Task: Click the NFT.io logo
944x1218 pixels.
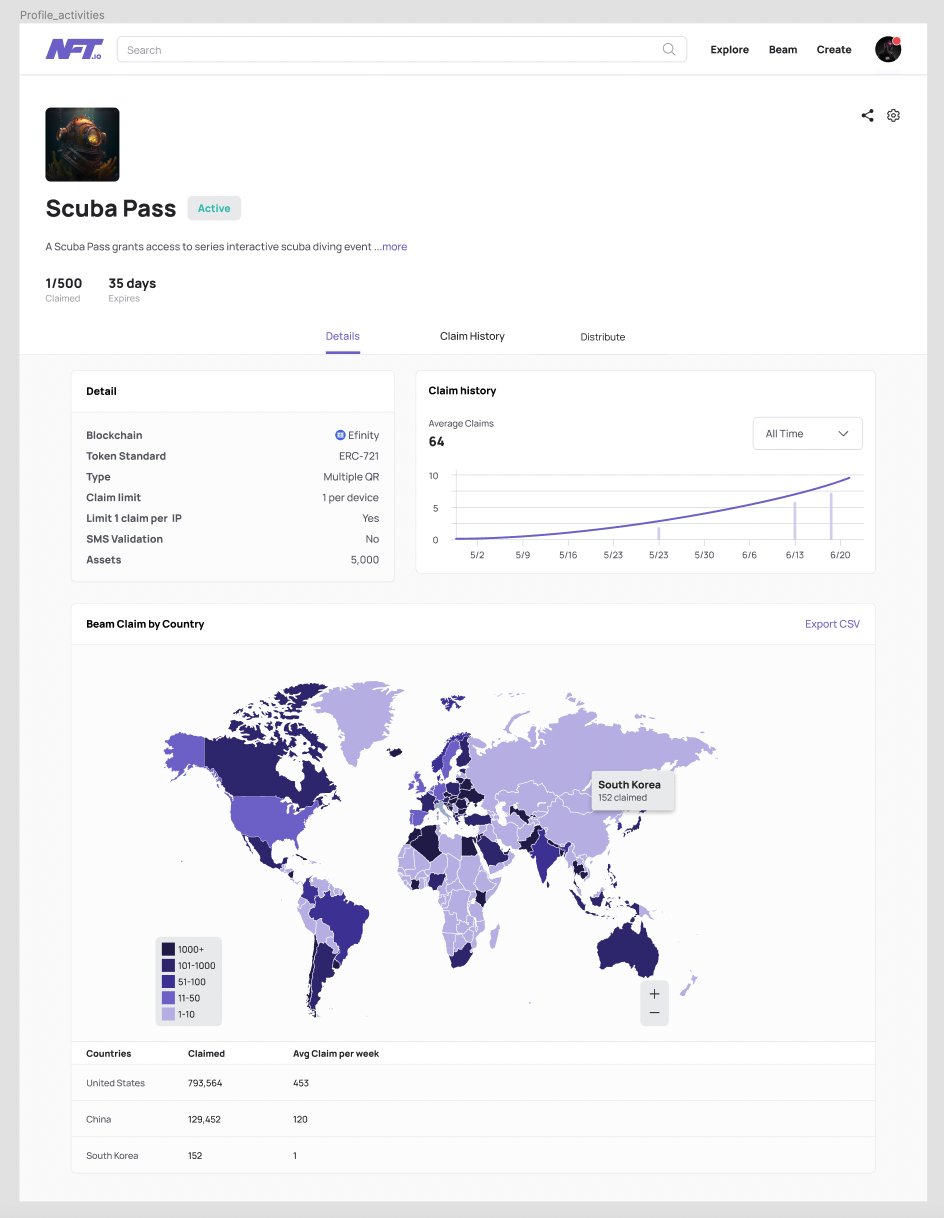Action: click(x=74, y=49)
